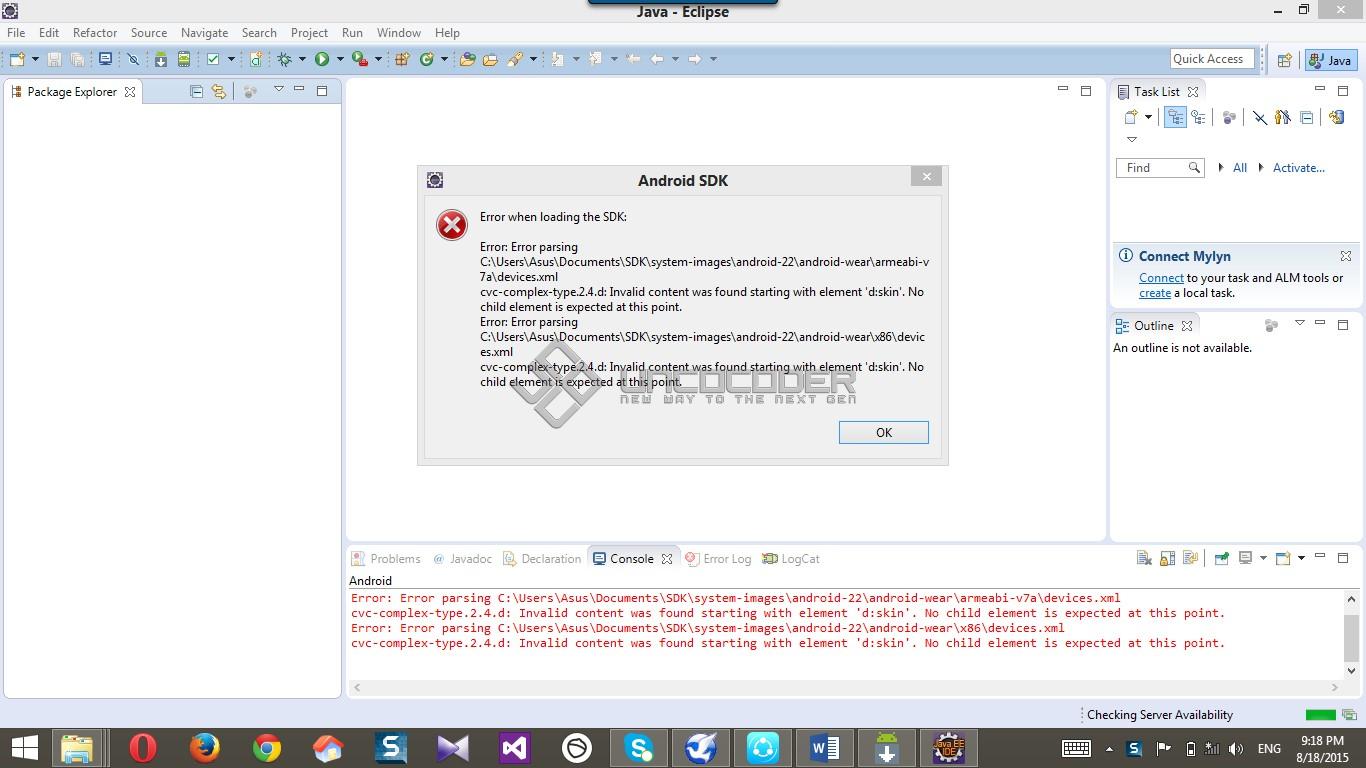The height and width of the screenshot is (768, 1366).
Task: Click the New Java Class icon
Action: 427,59
